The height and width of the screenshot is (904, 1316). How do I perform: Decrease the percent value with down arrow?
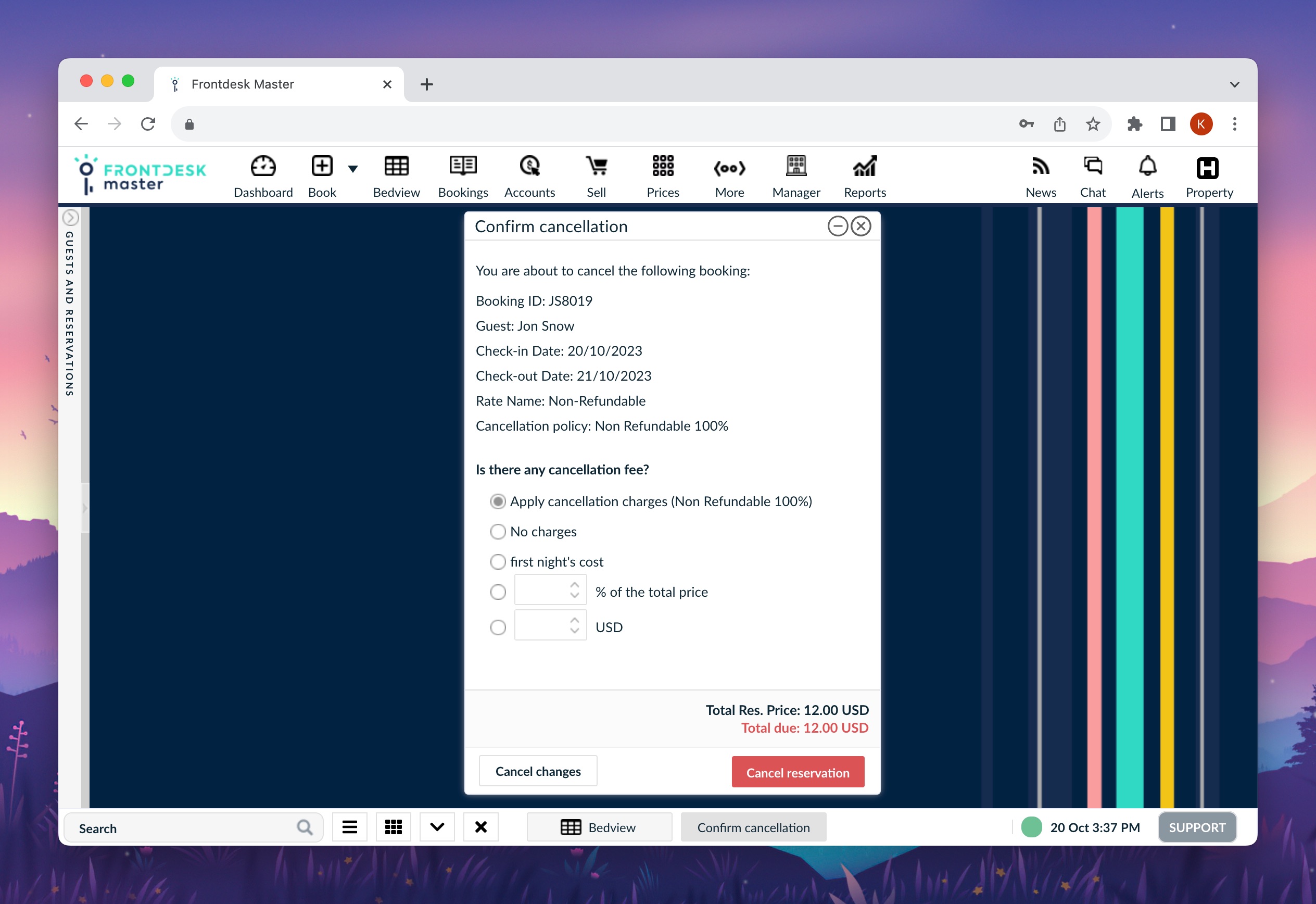tap(574, 595)
